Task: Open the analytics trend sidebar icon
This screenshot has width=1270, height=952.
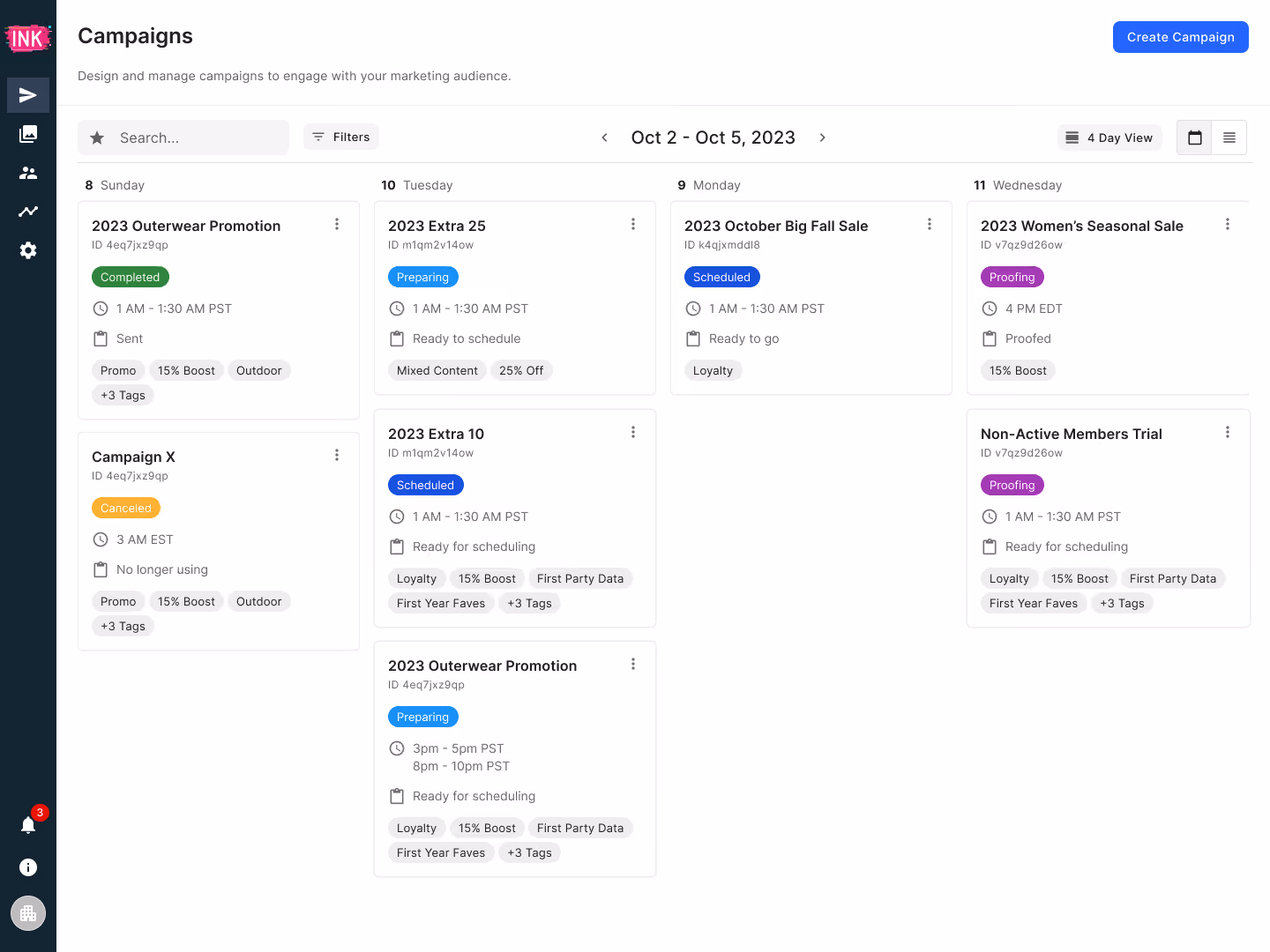Action: [28, 212]
